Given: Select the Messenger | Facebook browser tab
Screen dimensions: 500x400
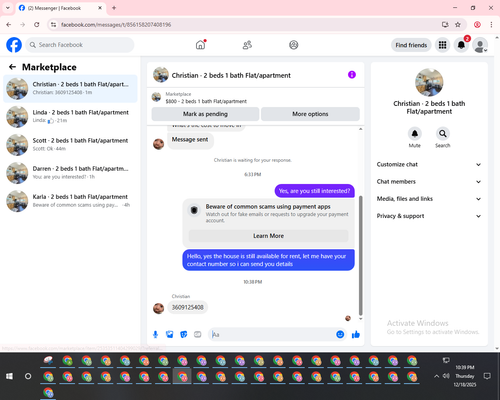Looking at the screenshot, I should pos(61,8).
